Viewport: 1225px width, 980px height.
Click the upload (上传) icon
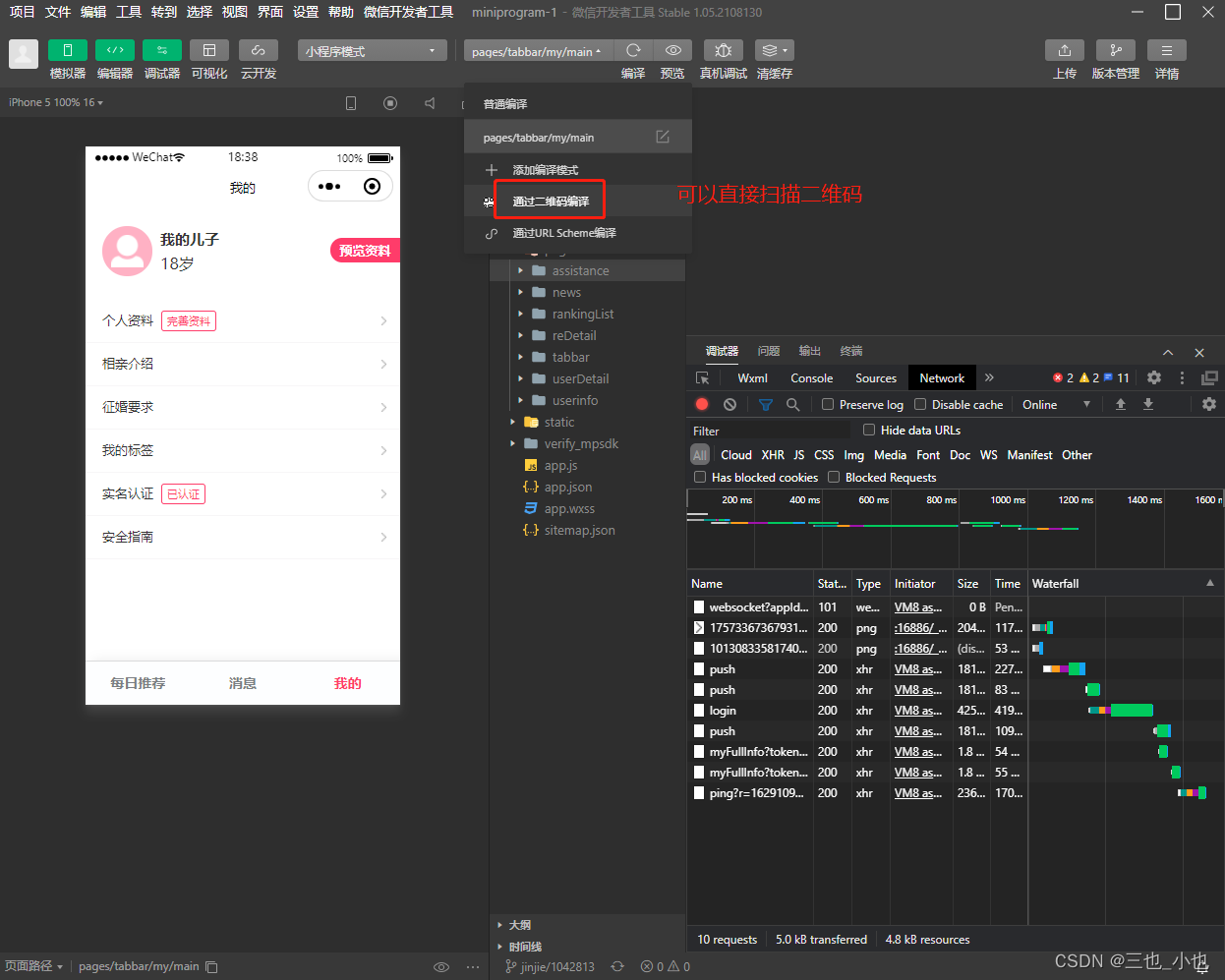[x=1065, y=50]
